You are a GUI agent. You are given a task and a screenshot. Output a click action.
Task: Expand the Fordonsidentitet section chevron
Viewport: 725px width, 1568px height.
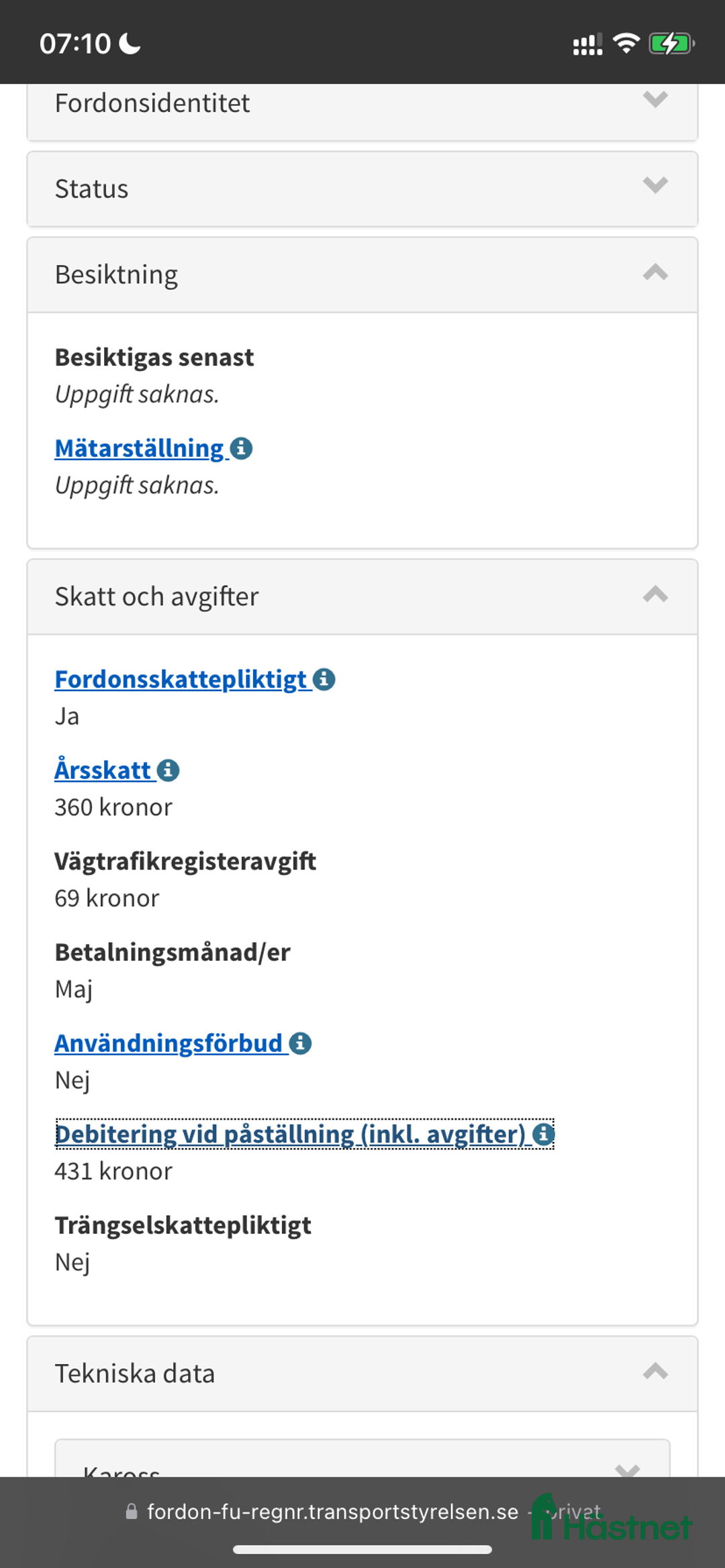[655, 100]
